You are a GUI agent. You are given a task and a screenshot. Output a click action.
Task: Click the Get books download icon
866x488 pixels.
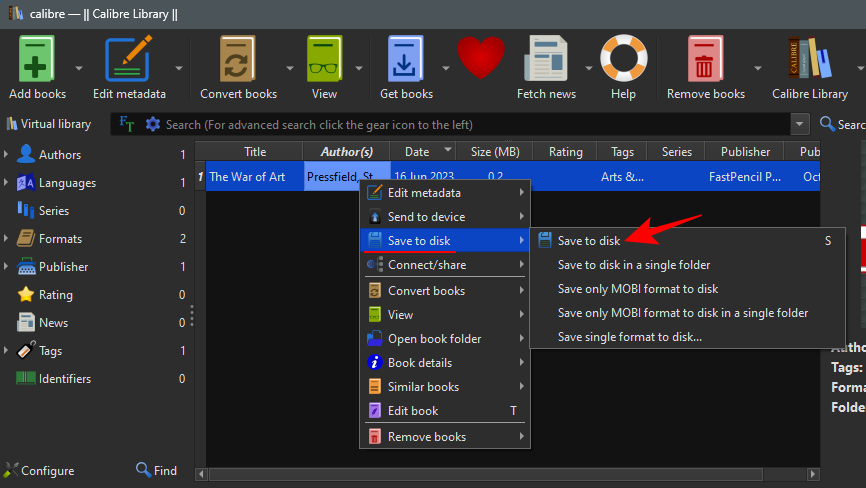pyautogui.click(x=406, y=62)
